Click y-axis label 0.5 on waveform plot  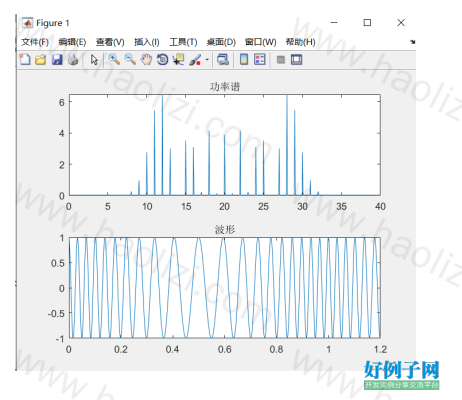(x=58, y=263)
